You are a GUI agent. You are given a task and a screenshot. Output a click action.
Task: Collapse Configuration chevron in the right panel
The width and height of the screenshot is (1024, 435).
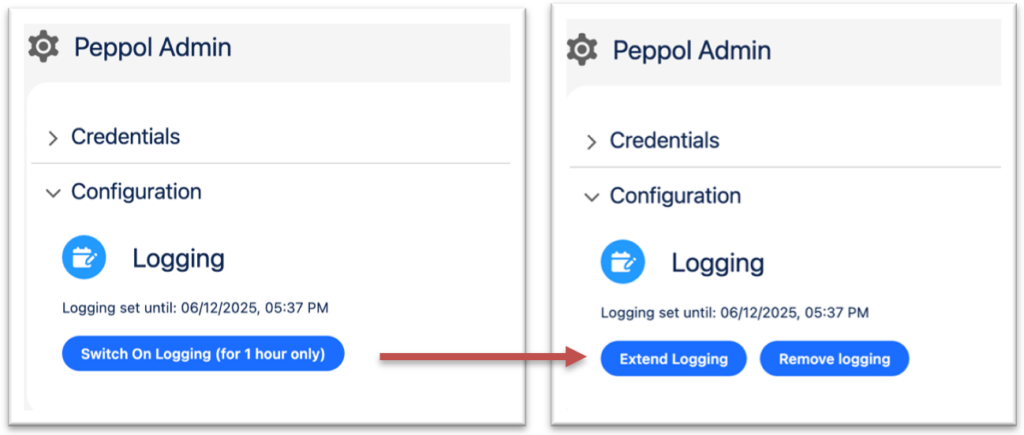592,197
